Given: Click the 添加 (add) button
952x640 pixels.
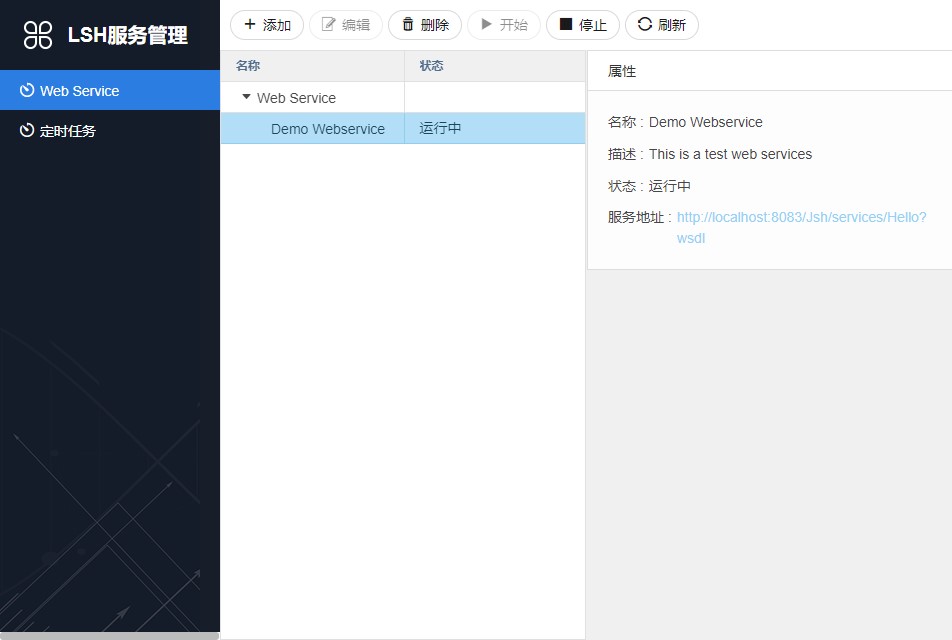Looking at the screenshot, I should [x=267, y=25].
